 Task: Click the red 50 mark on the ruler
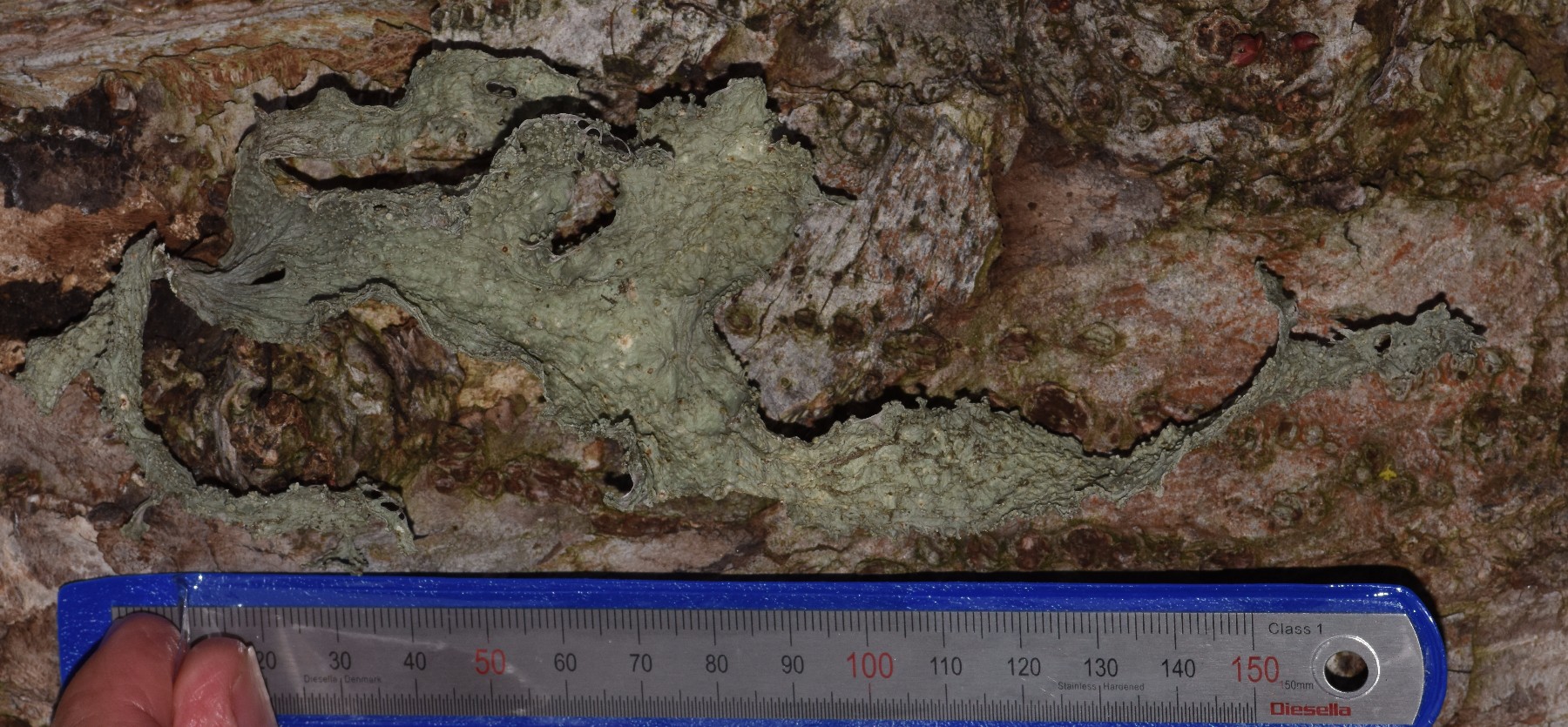(x=490, y=663)
